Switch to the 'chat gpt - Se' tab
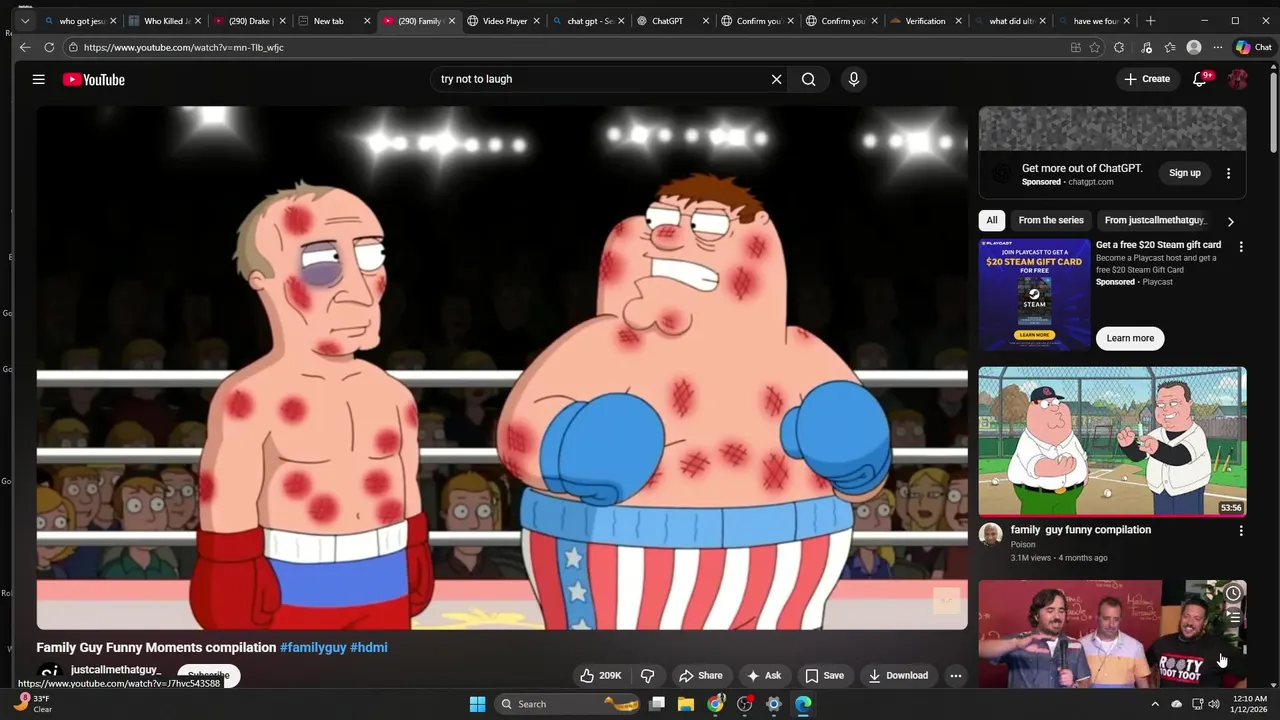This screenshot has width=1280, height=720. click(x=588, y=20)
